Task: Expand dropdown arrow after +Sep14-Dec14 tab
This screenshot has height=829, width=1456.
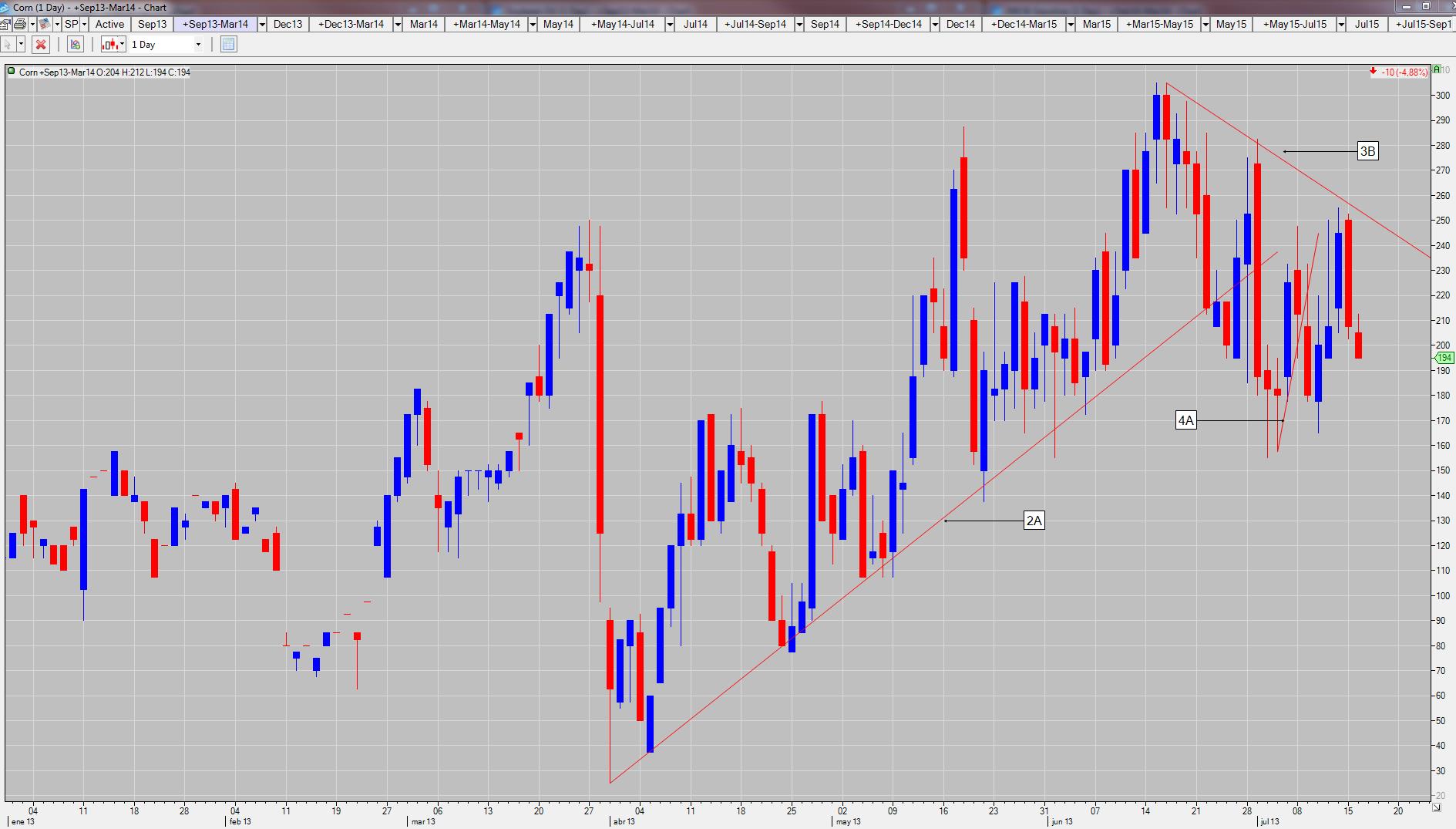Action: tap(935, 24)
